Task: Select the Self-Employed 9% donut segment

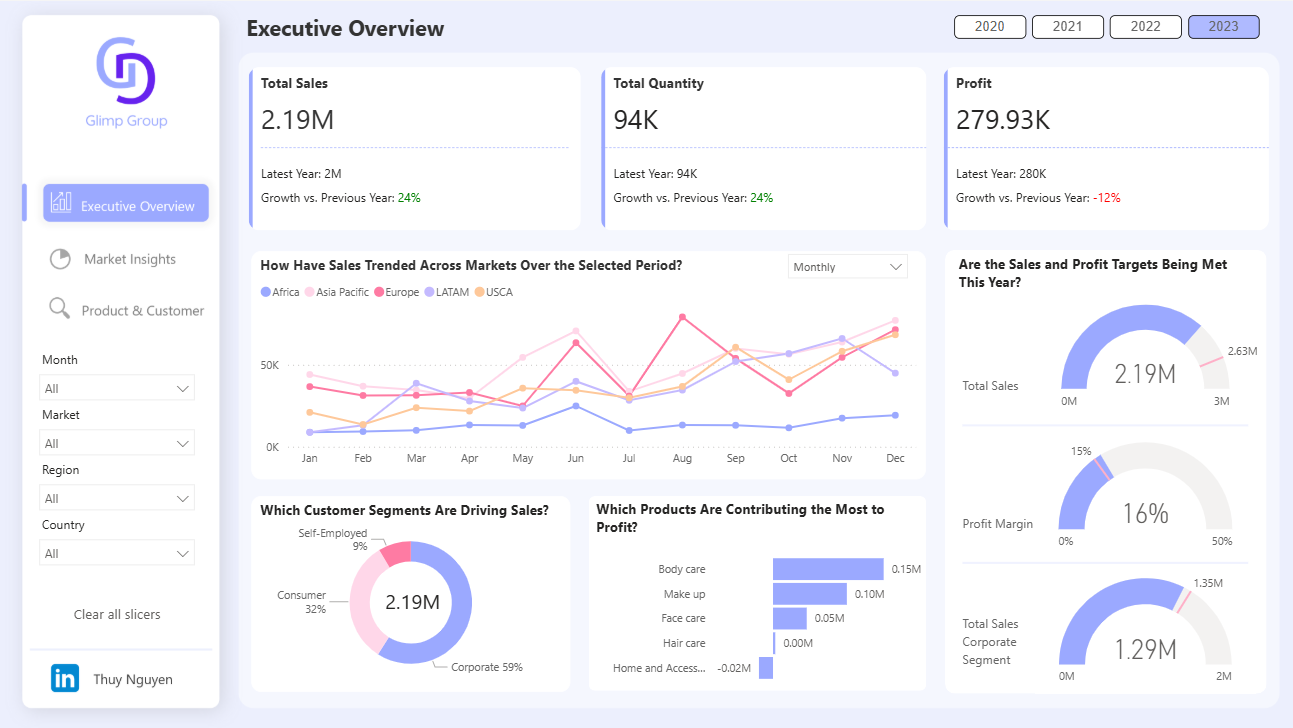Action: (396, 553)
